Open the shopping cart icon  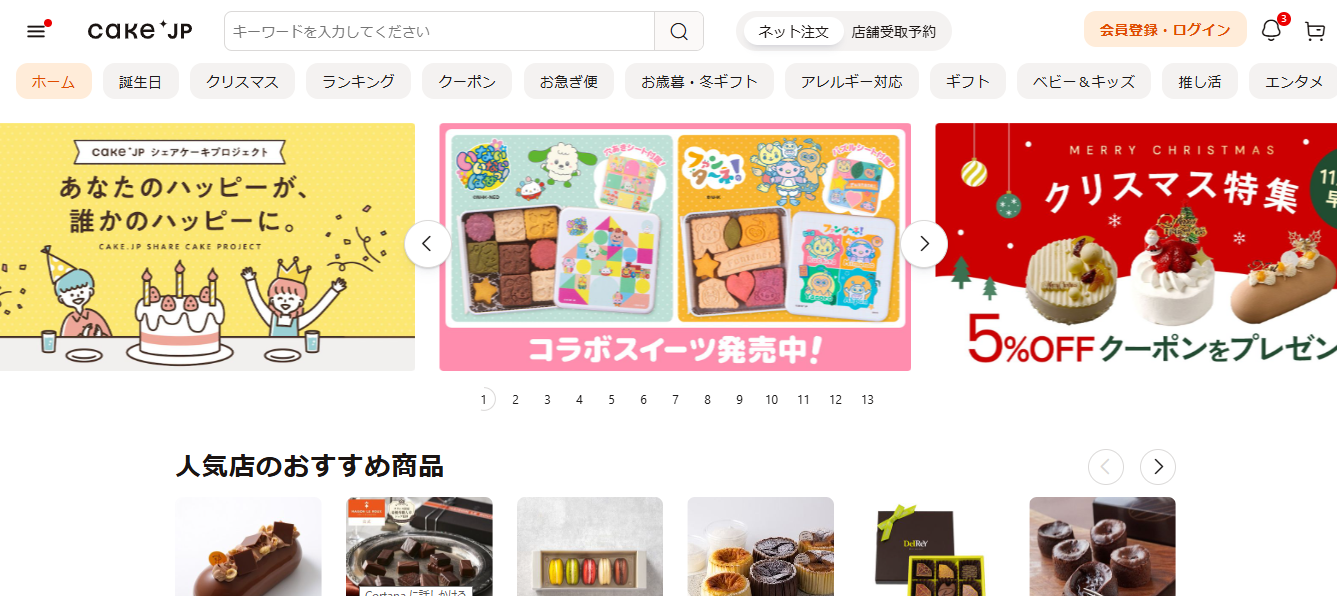tap(1315, 31)
